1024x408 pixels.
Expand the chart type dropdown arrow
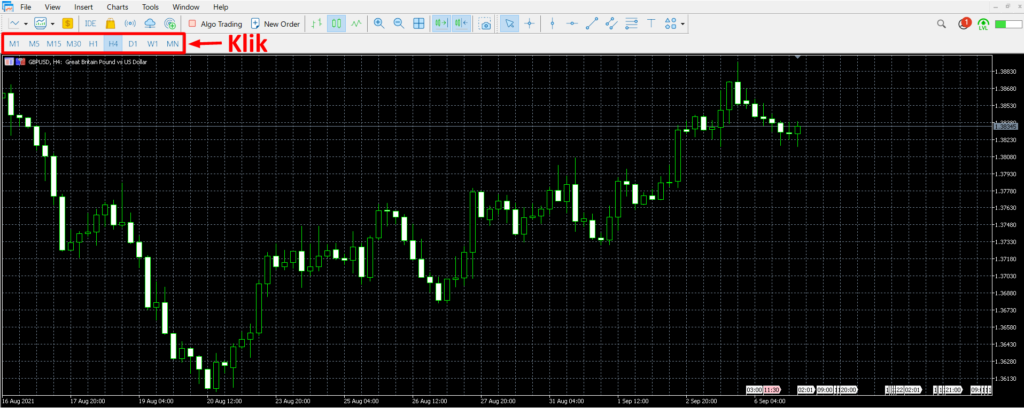point(28,23)
